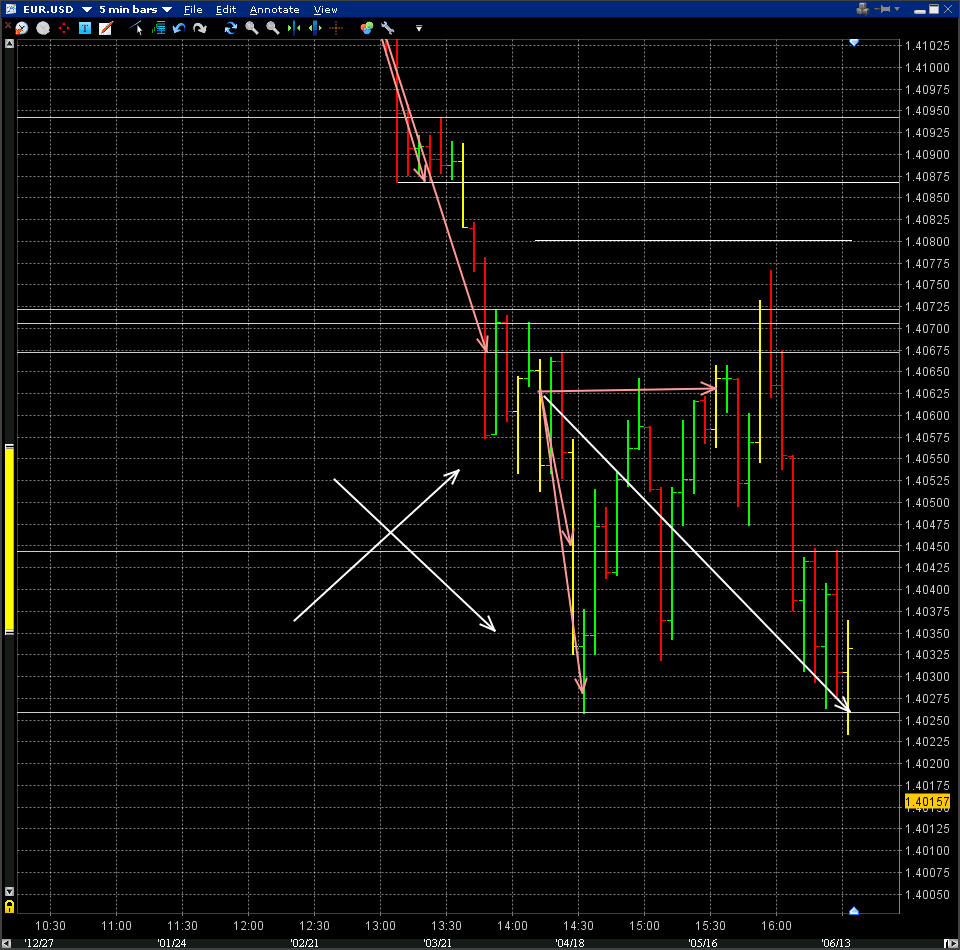
Task: Click the 12:00 time axis label
Action: pos(248,926)
